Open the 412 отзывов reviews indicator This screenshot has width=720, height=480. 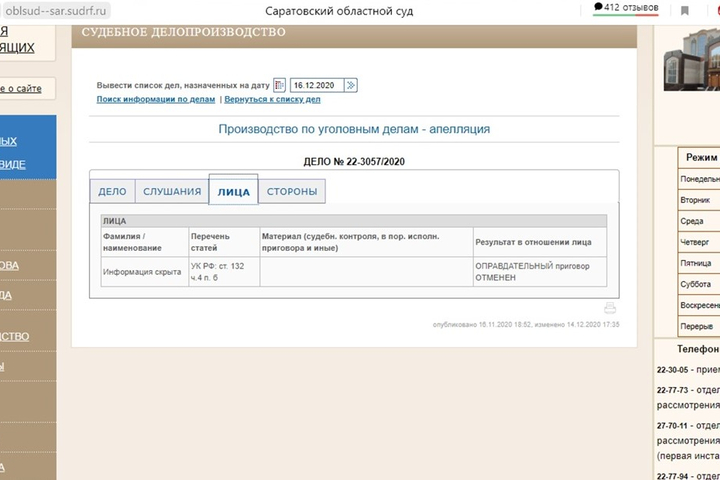[626, 8]
